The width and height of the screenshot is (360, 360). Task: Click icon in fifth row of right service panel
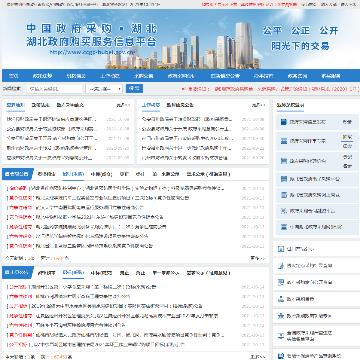[x=284, y=195]
